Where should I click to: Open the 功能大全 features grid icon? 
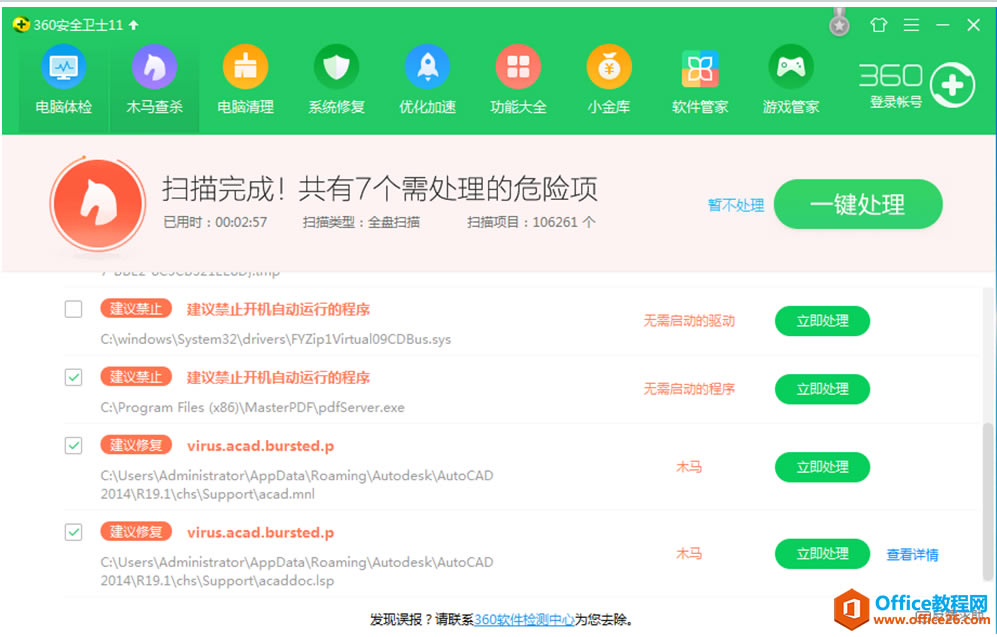click(x=518, y=67)
